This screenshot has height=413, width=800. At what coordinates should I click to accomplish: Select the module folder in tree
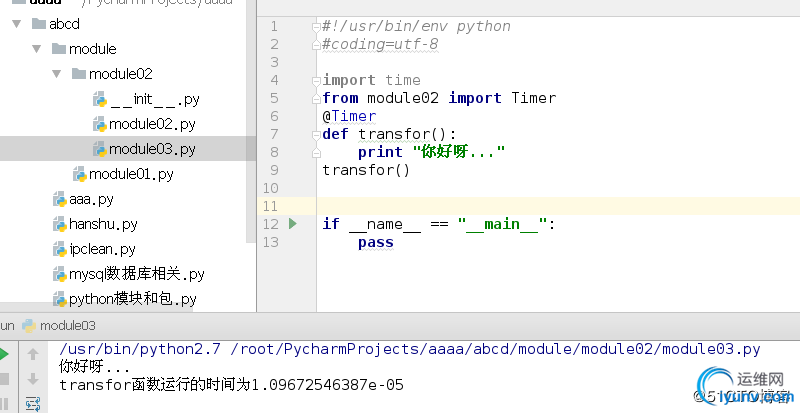[x=84, y=49]
